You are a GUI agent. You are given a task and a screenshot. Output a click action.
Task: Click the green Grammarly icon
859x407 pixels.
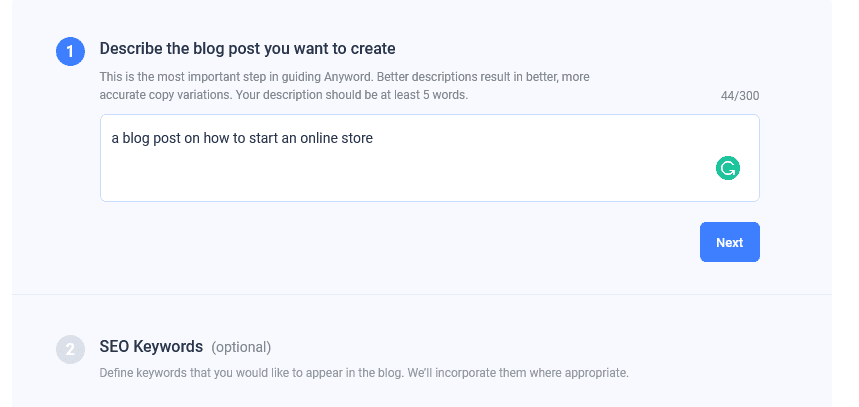(728, 168)
